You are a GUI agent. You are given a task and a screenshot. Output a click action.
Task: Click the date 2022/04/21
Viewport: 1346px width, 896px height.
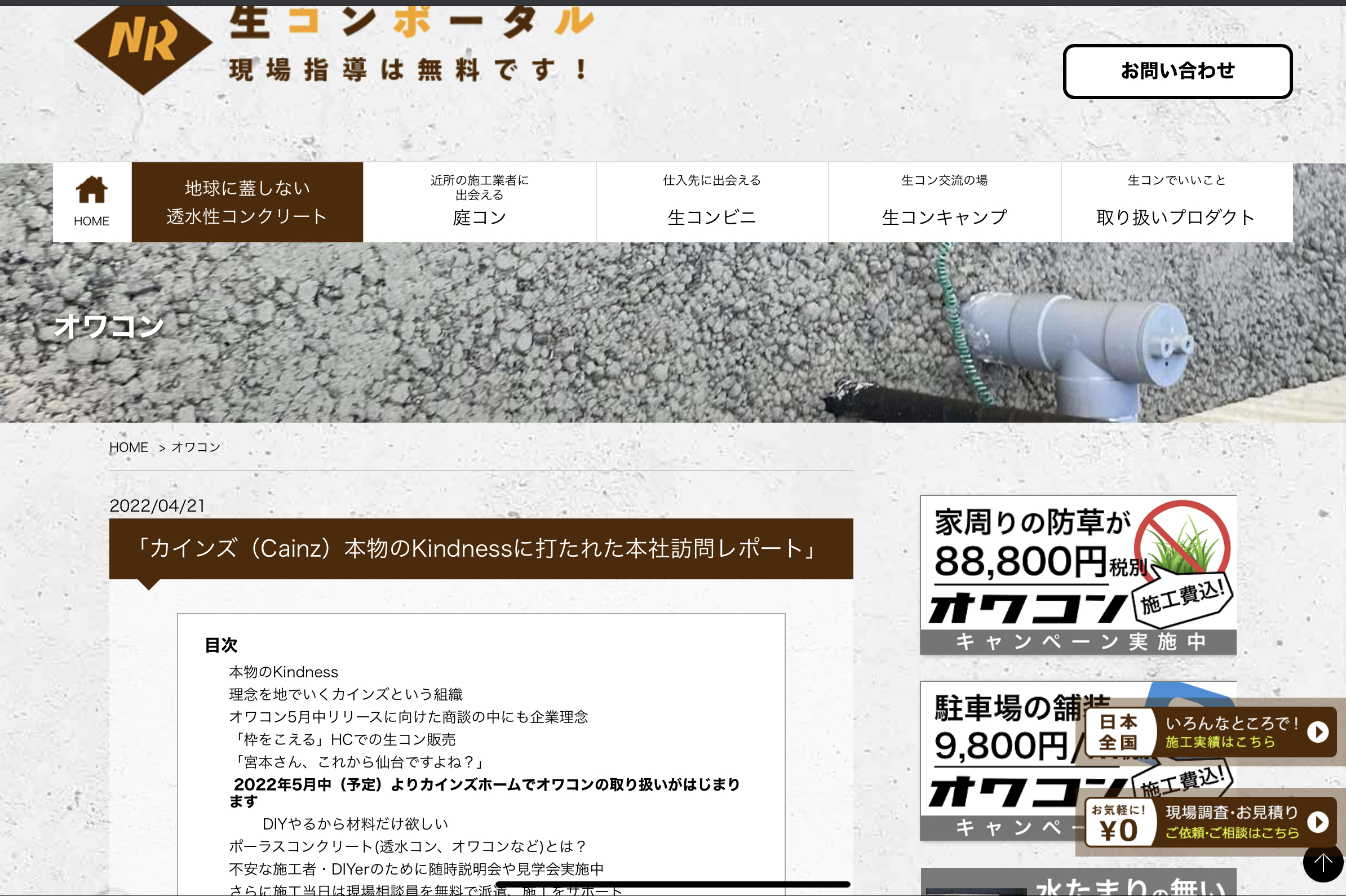pos(157,505)
